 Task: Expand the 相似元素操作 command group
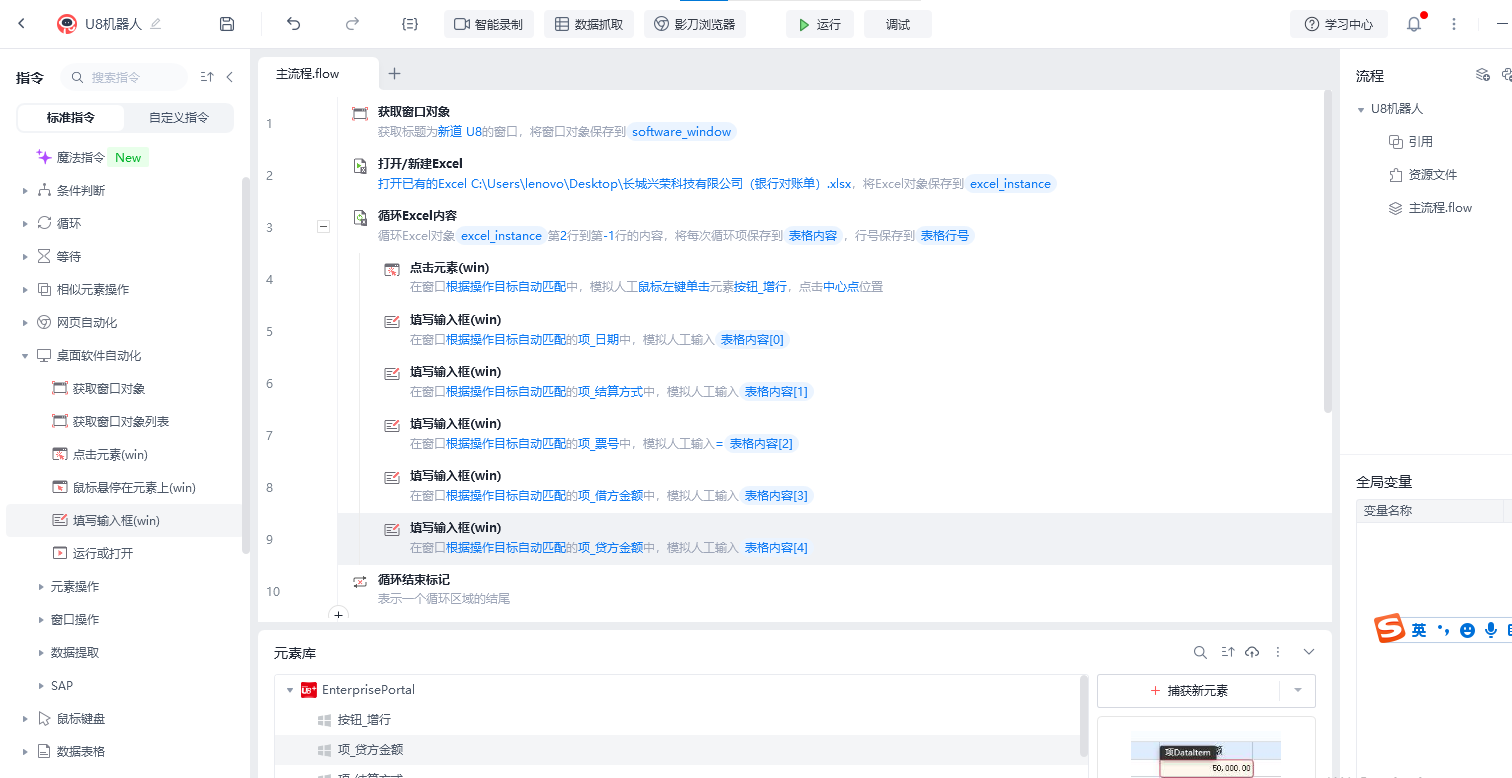tap(26, 289)
